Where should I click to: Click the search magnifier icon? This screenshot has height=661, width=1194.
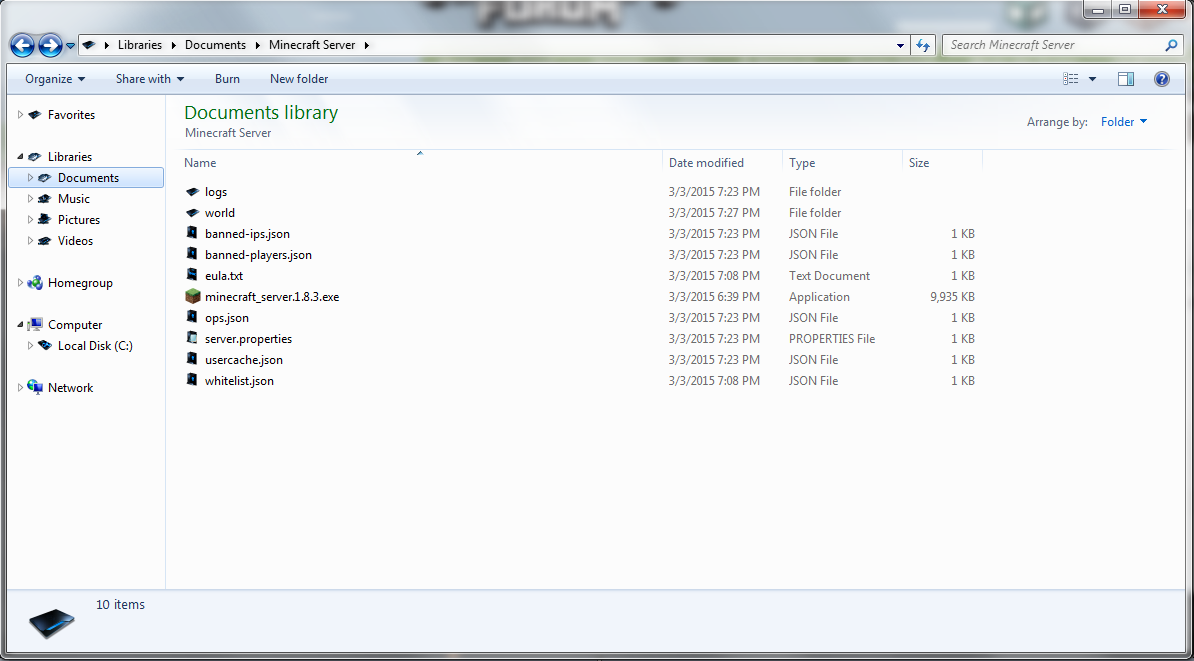click(1171, 45)
